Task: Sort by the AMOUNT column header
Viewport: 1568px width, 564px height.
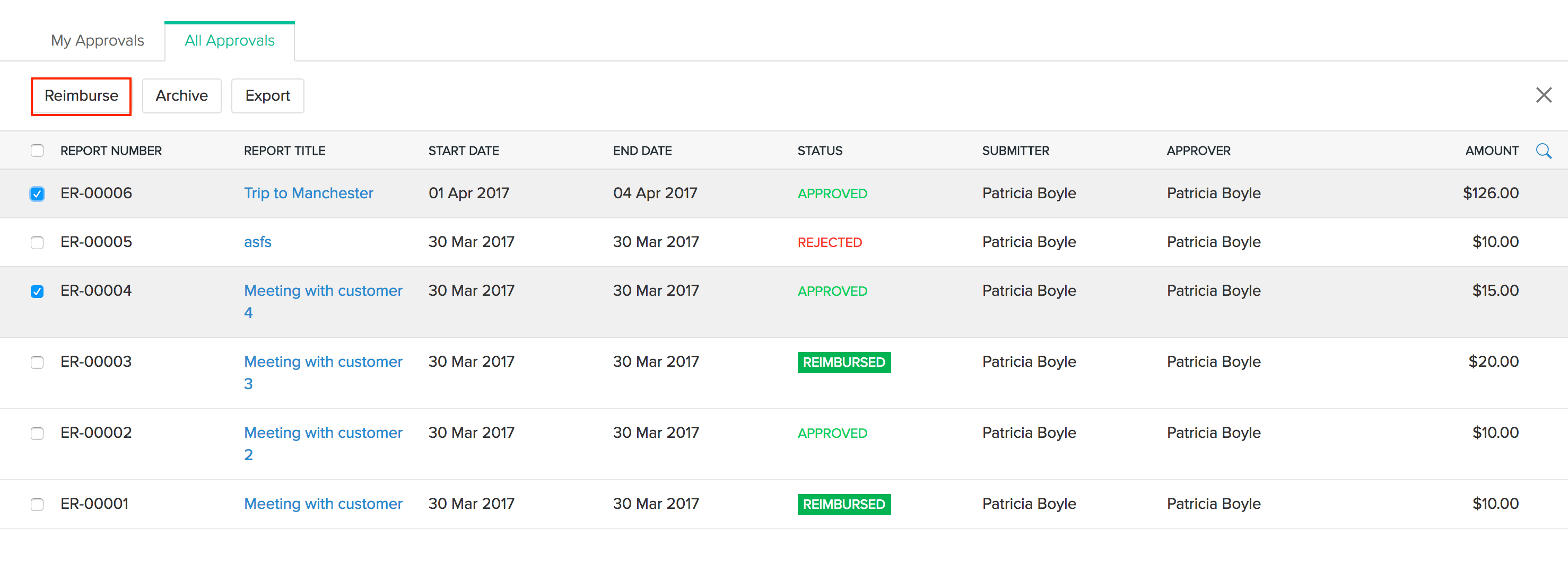Action: [x=1492, y=151]
